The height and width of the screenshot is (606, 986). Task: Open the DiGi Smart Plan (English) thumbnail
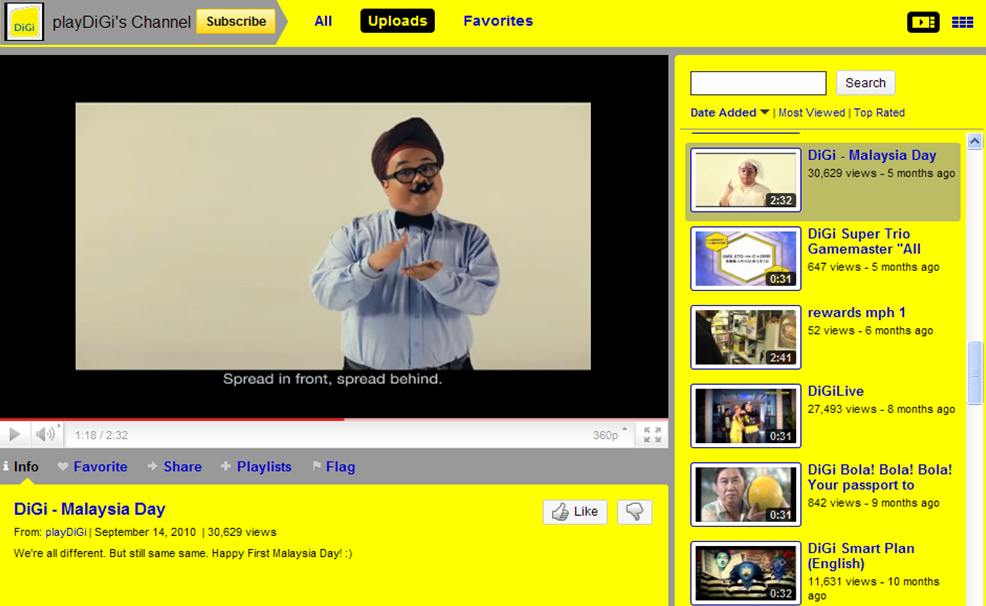745,573
